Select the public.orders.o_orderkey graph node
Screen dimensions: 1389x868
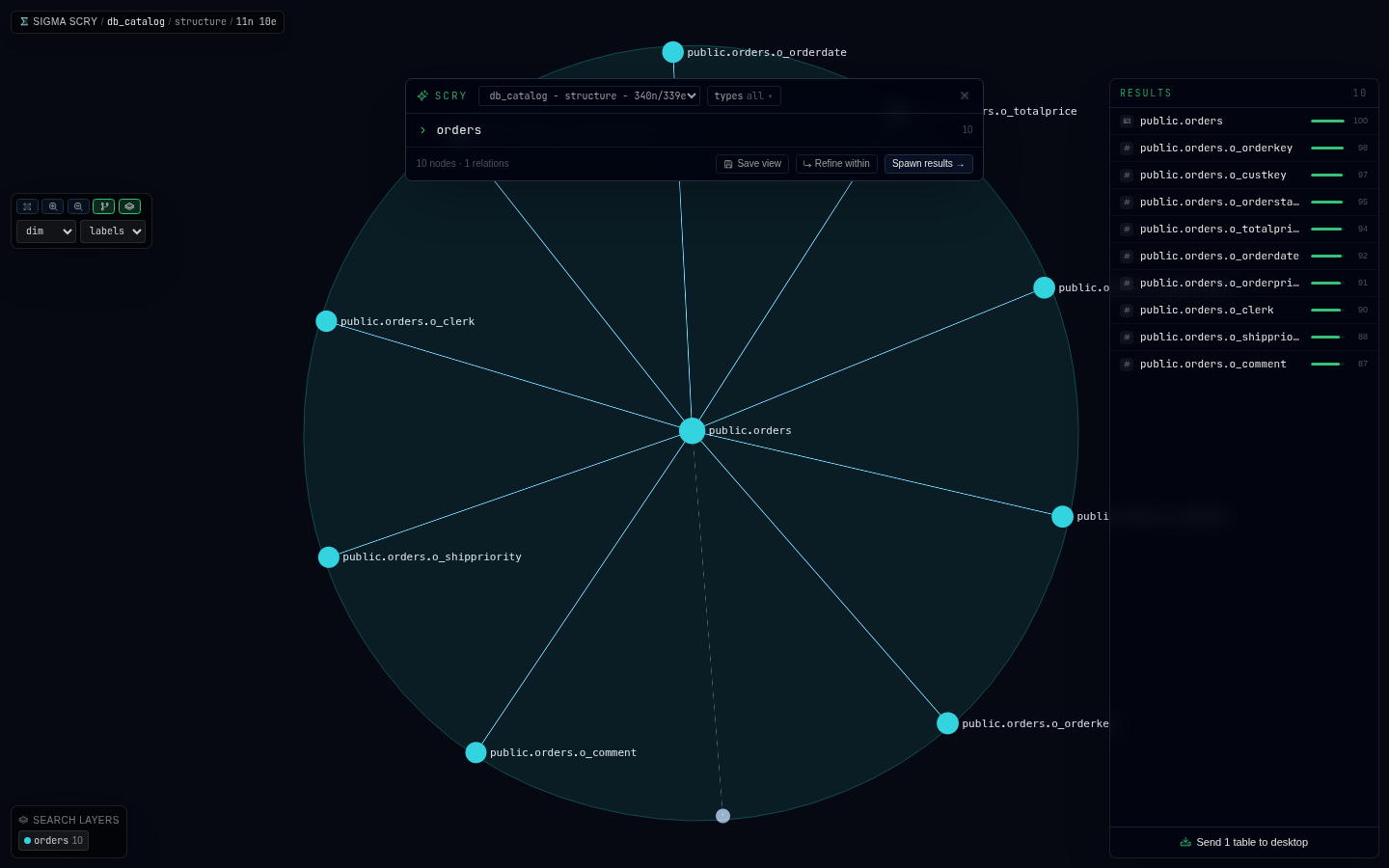[948, 723]
